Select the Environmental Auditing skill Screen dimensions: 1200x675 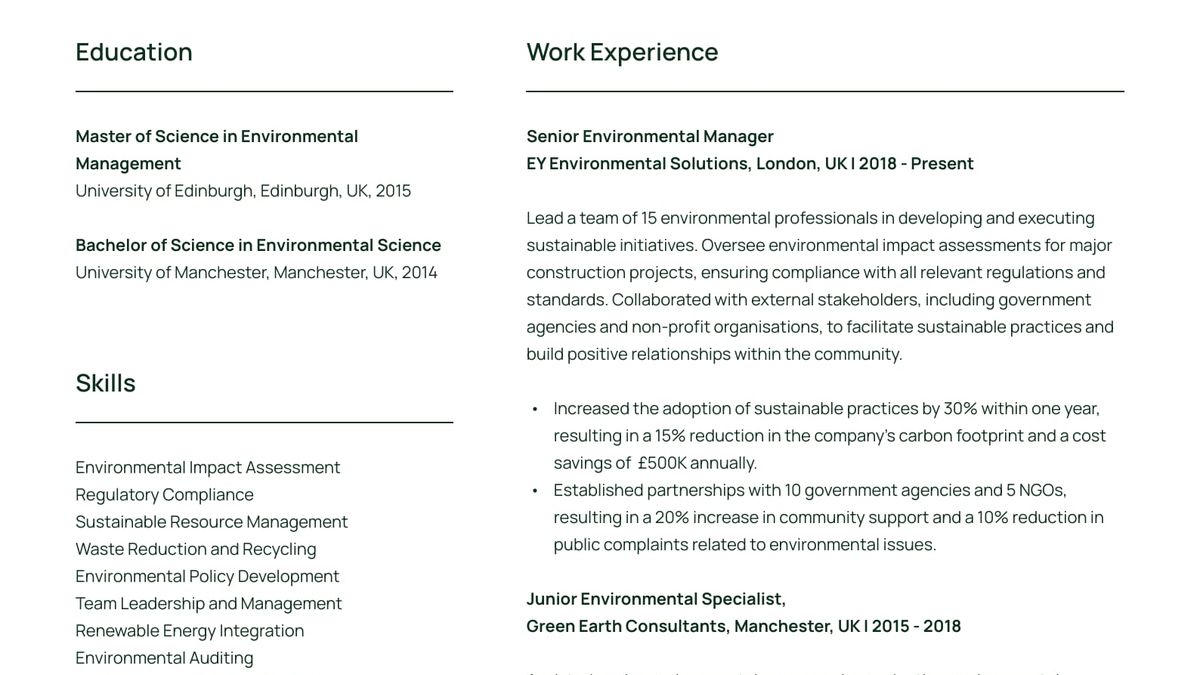tap(164, 658)
